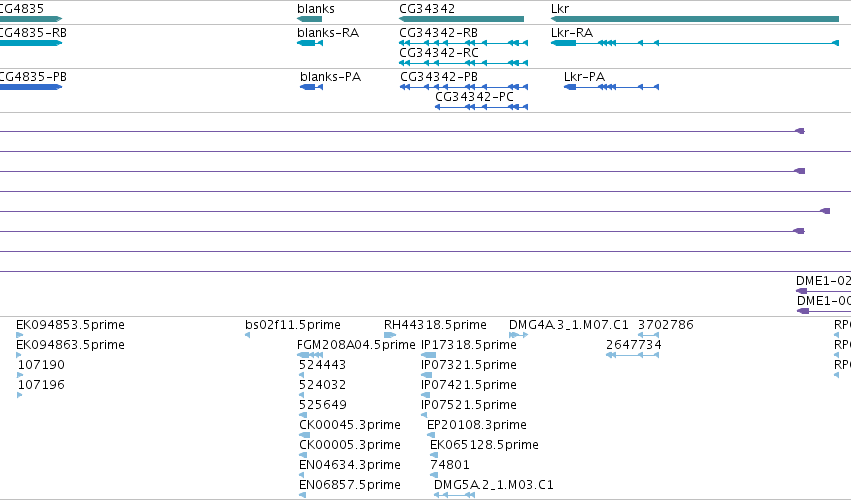This screenshot has width=851, height=500.
Task: Select the IP07421.5prime EST label
Action: click(x=469, y=385)
